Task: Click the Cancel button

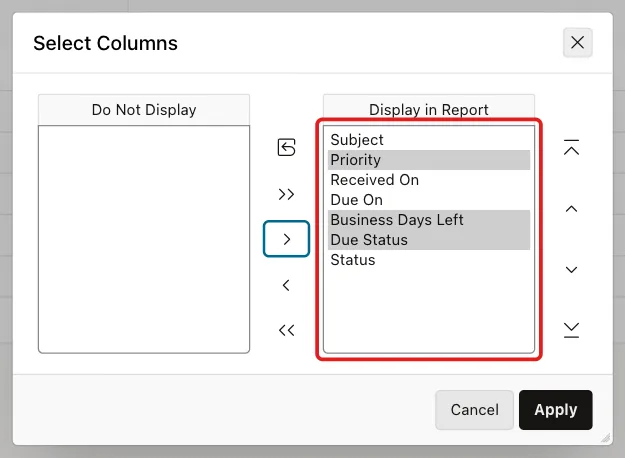Action: click(474, 409)
